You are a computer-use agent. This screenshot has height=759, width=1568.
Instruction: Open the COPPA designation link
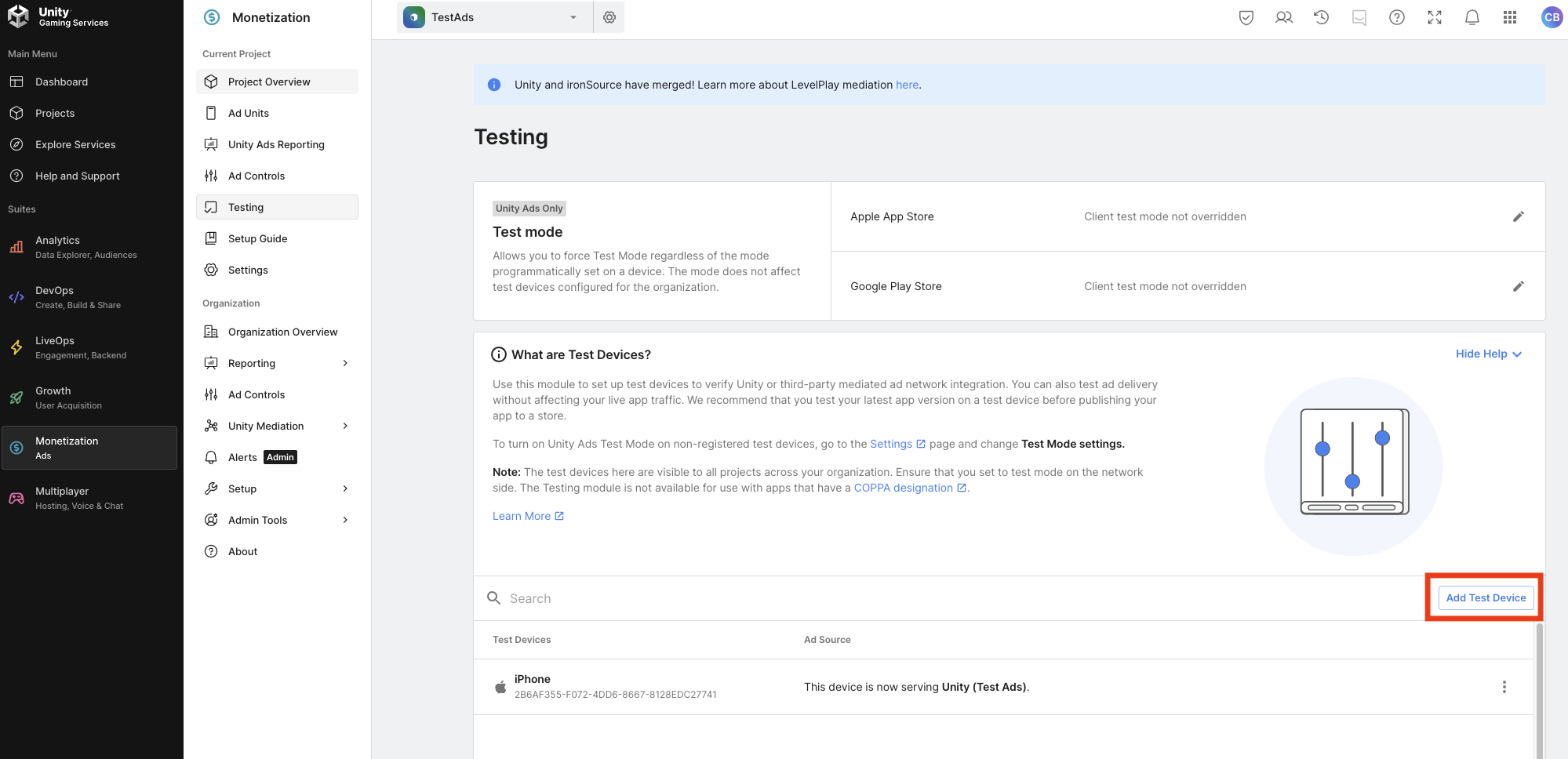point(910,488)
